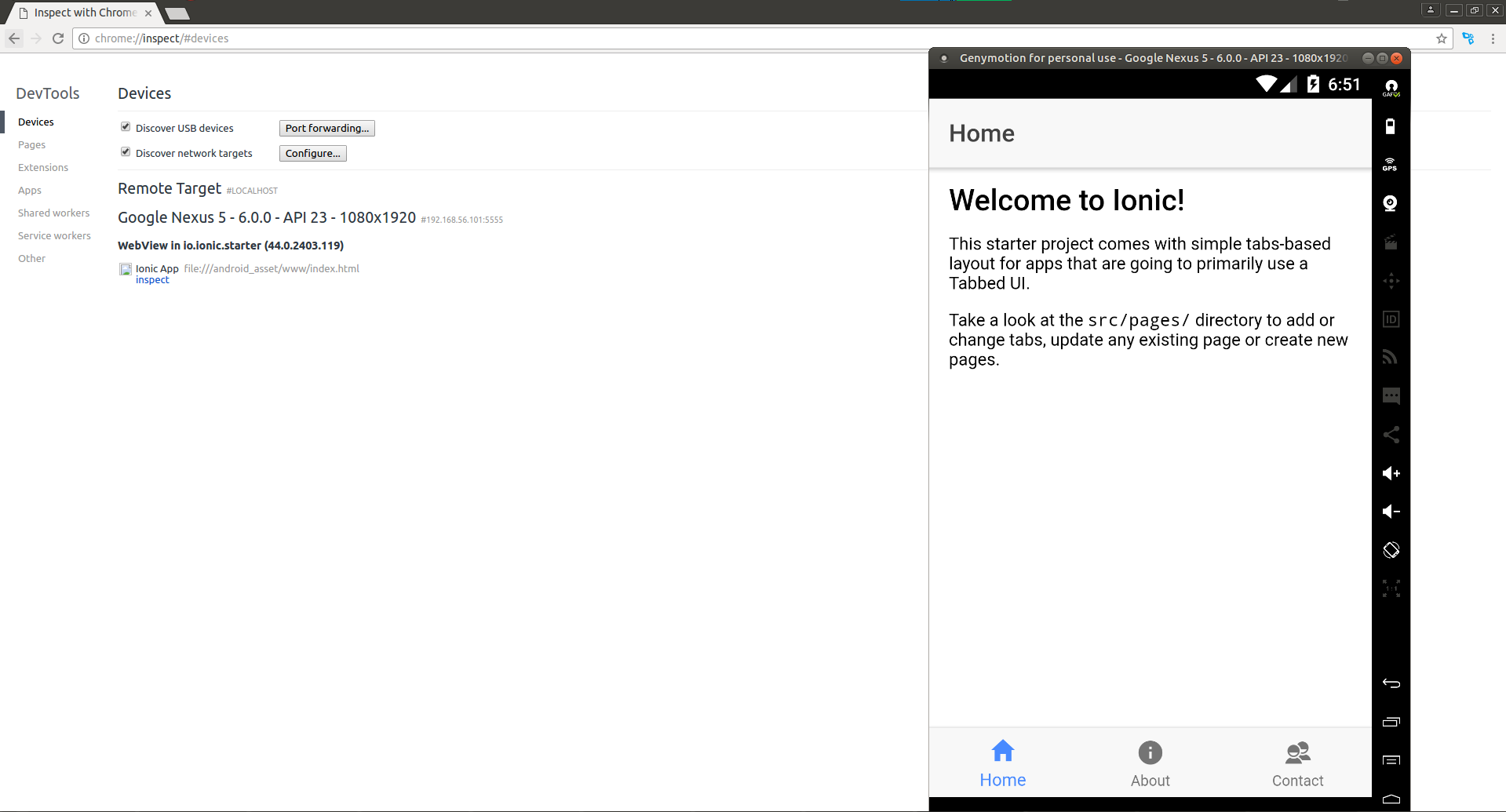Viewport: 1506px width, 812px height.
Task: Tap the emulator Home hardware button
Action: tap(1391, 799)
